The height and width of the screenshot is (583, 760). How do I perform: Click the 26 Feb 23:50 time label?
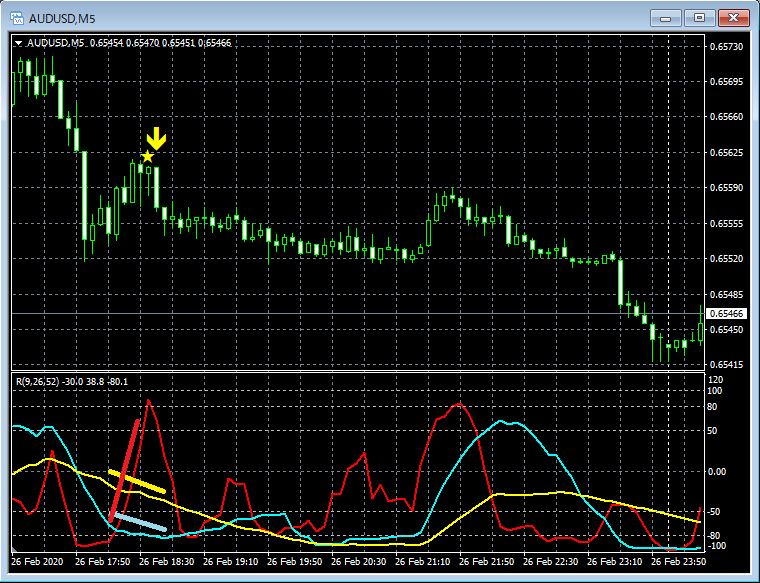tap(678, 562)
